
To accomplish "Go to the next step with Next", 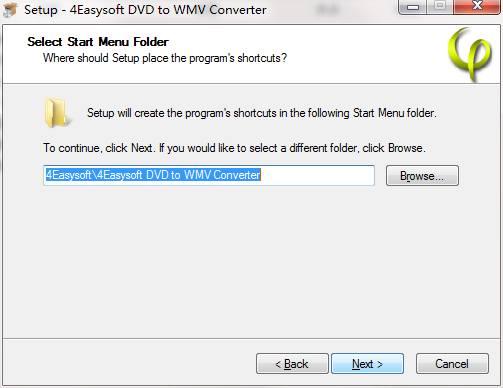I will [367, 364].
